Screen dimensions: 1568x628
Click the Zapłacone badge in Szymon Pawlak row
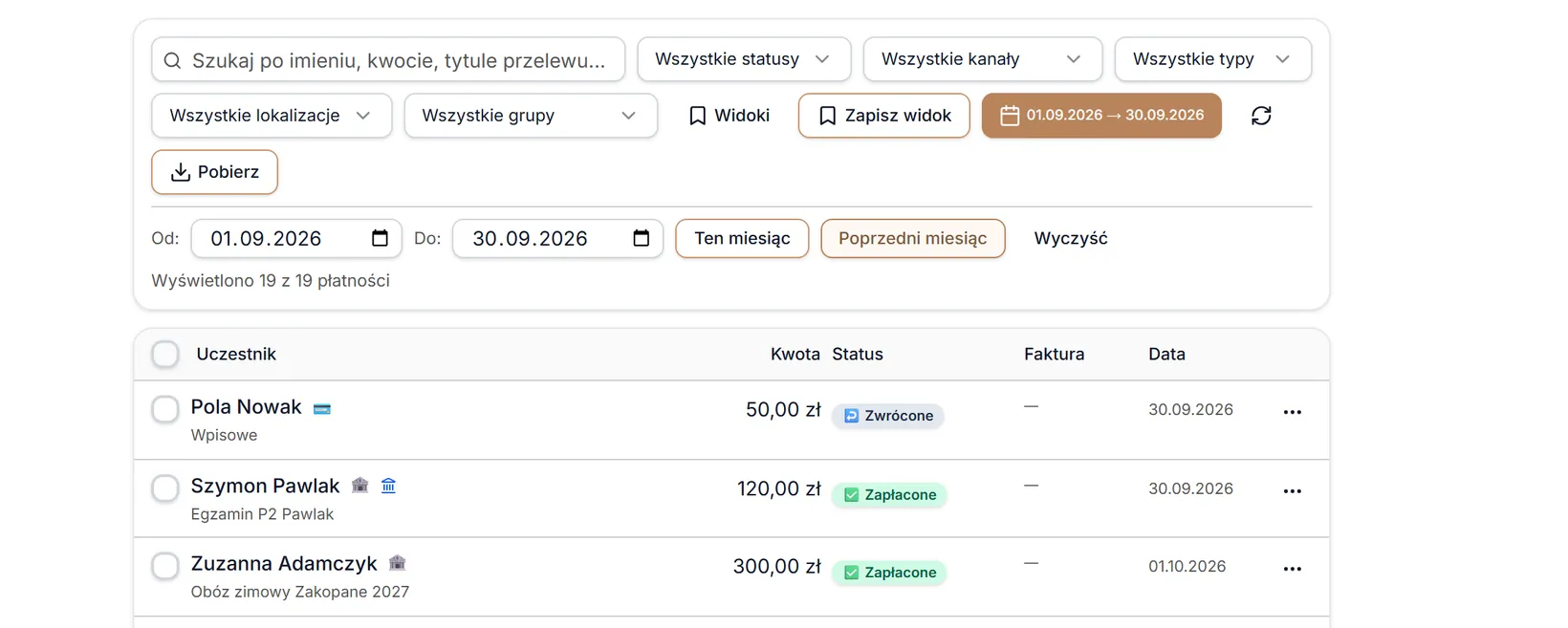889,495
